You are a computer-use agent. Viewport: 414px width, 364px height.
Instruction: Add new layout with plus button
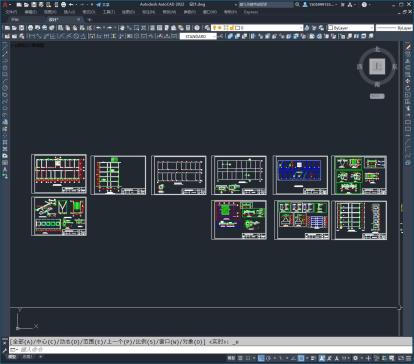pos(41,357)
